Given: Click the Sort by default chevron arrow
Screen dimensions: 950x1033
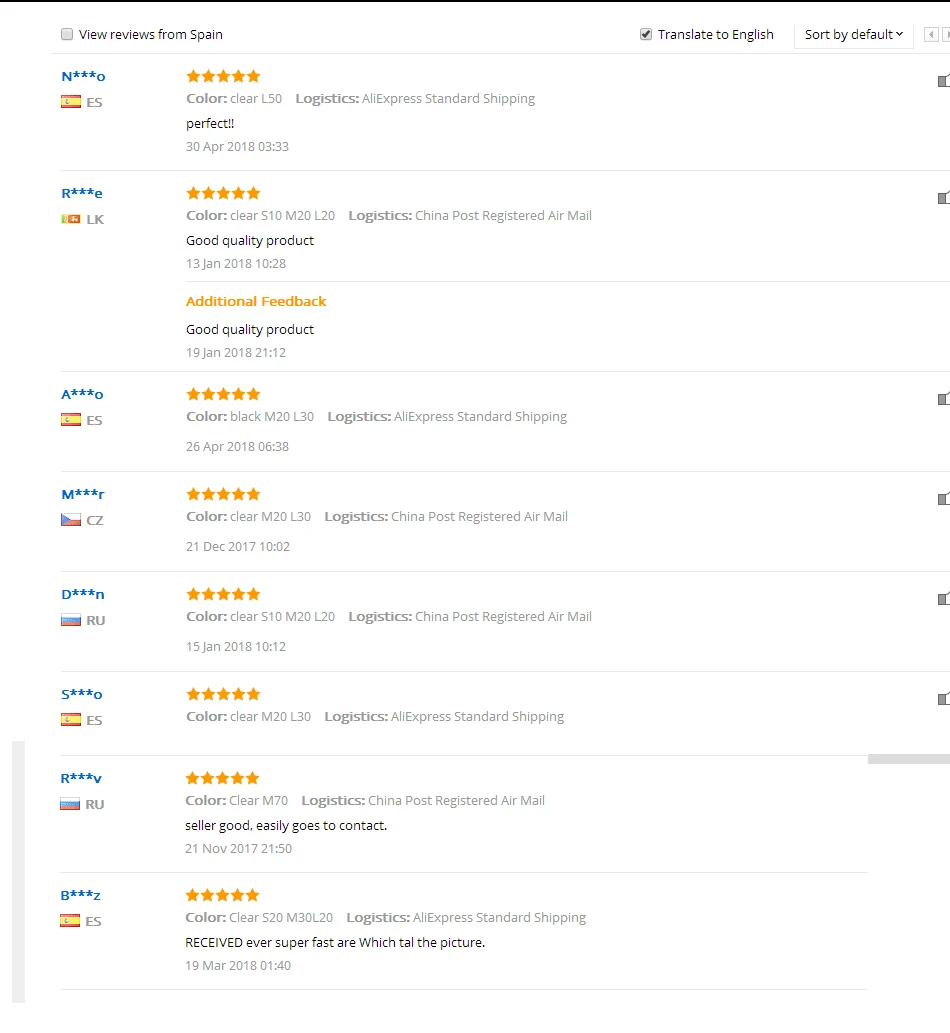Looking at the screenshot, I should pyautogui.click(x=899, y=34).
